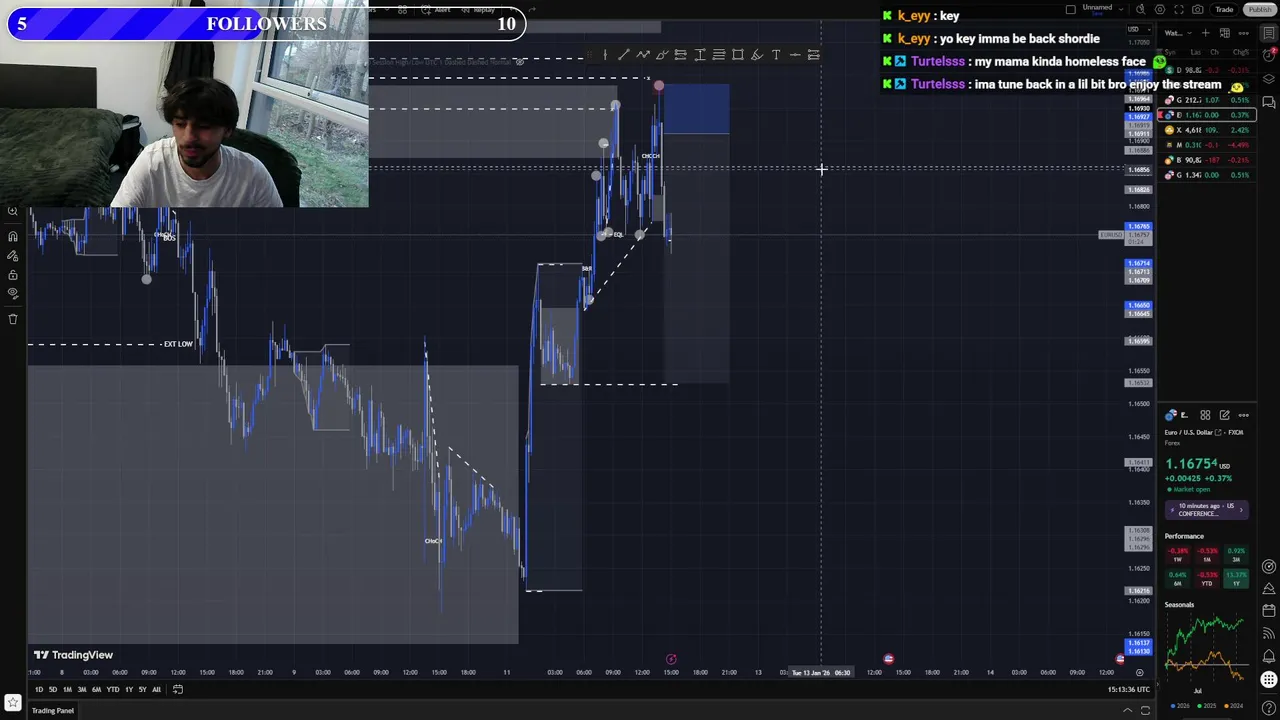Open watchlist more options ellipsis
This screenshot has width=1280, height=720.
coord(1243,33)
